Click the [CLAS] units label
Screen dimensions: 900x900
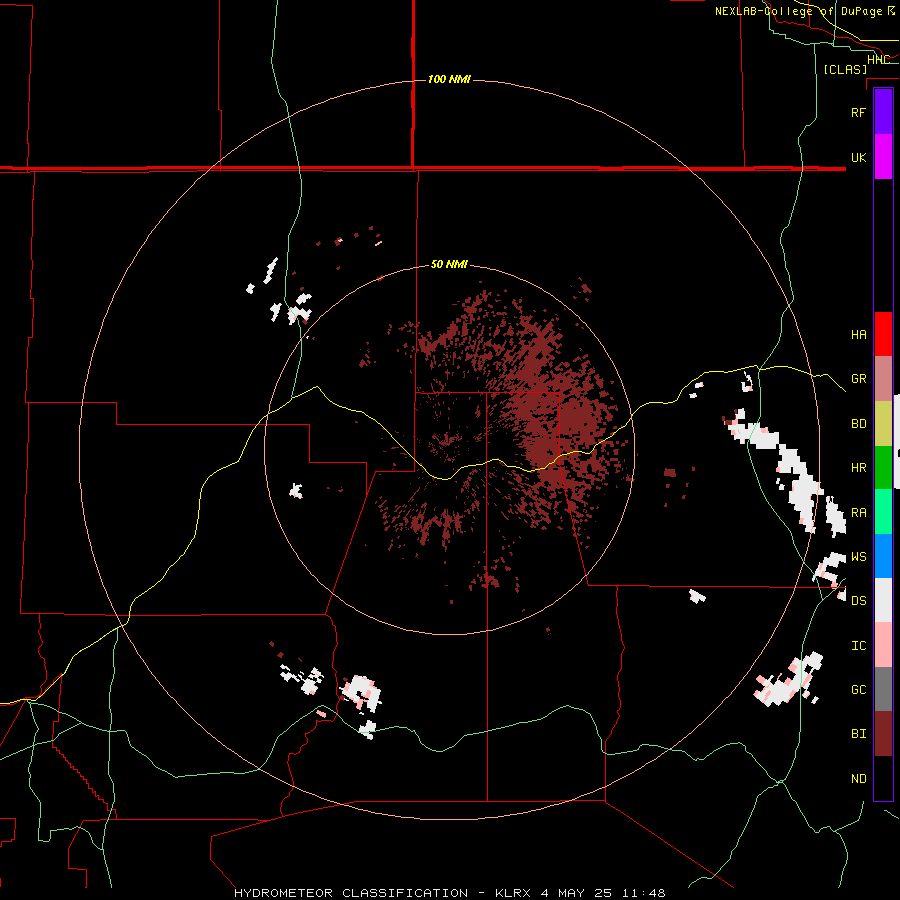[845, 69]
